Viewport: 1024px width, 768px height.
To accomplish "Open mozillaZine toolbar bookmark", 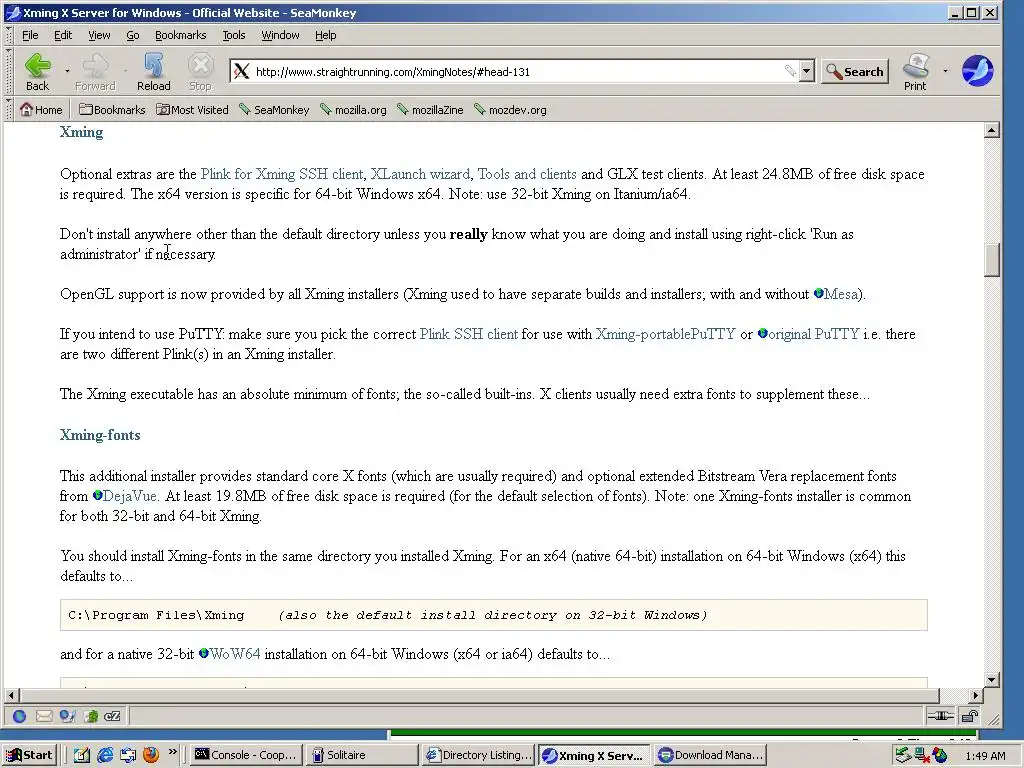I will tap(430, 110).
